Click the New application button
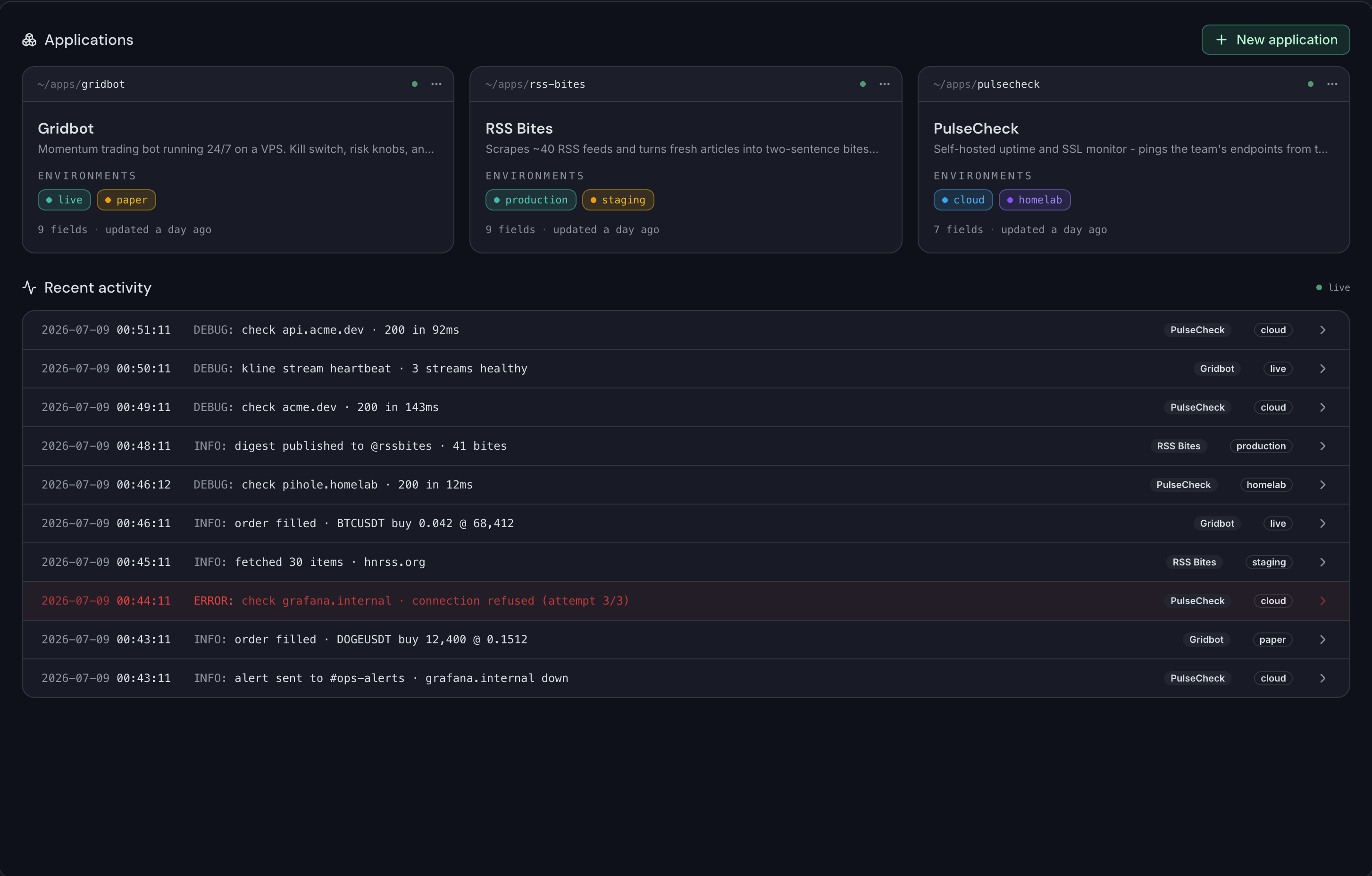 (1275, 40)
